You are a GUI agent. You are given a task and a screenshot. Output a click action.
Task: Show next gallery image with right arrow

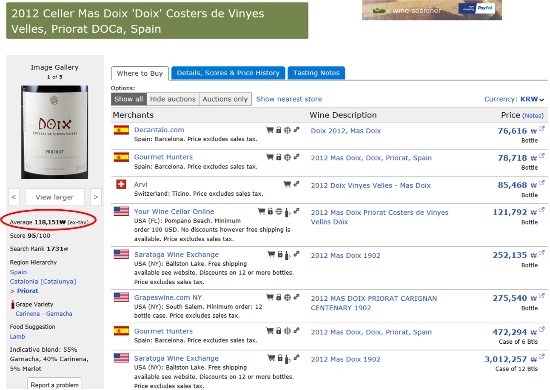click(x=95, y=197)
